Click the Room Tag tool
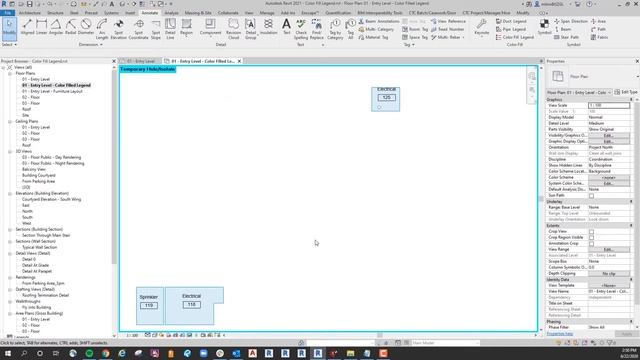The image size is (640, 360). 415,29
